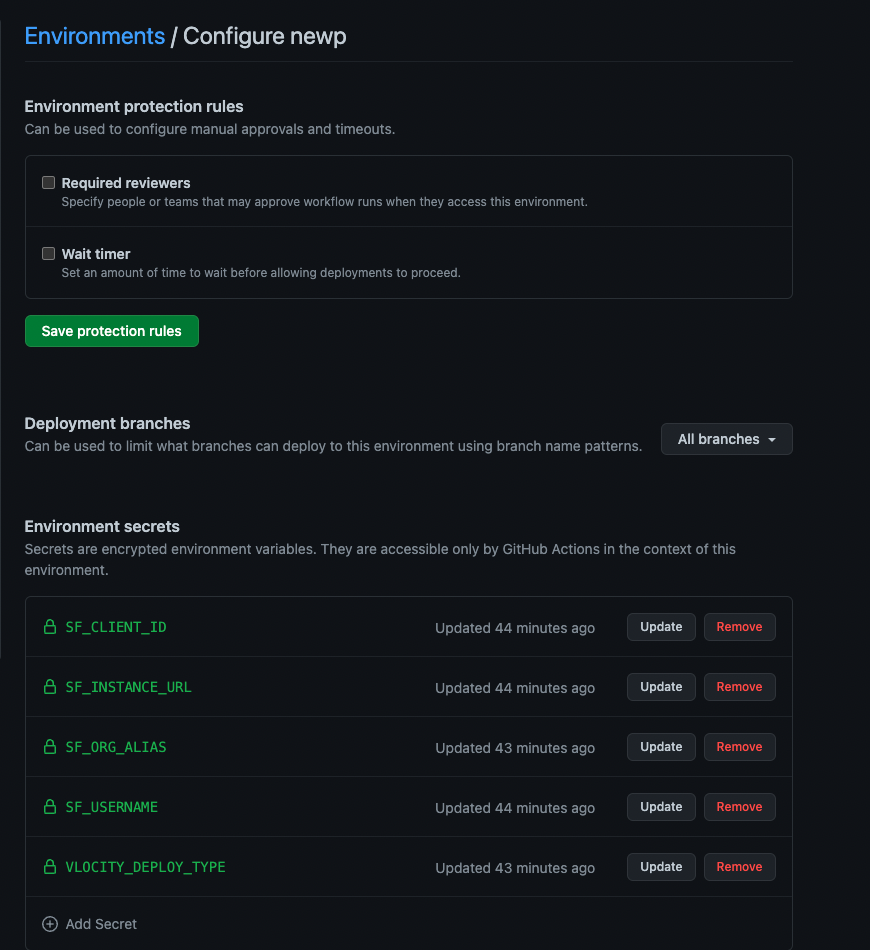The image size is (870, 950).
Task: Click Save protection rules
Action: 111,331
